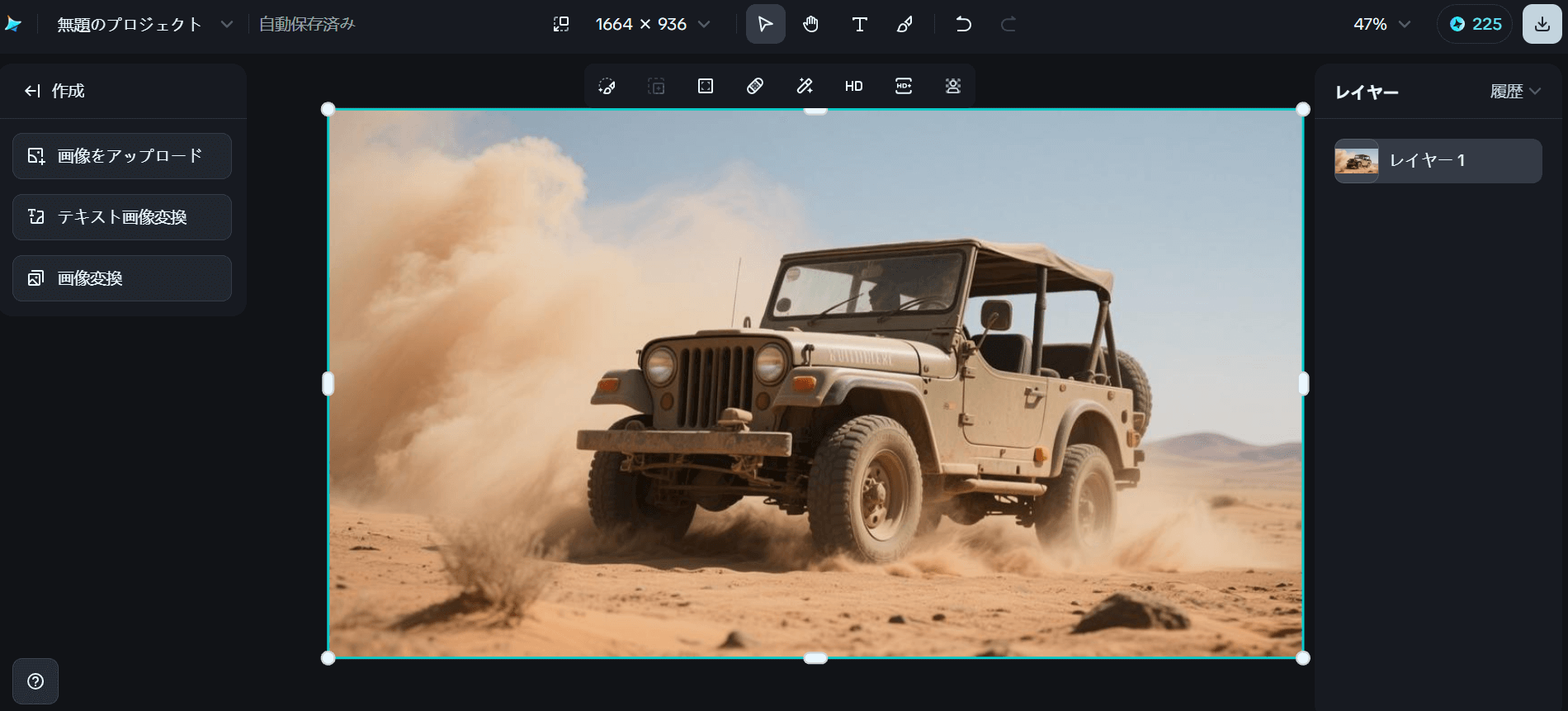Redo the last undone action
The height and width of the screenshot is (711, 1568).
click(x=1008, y=24)
